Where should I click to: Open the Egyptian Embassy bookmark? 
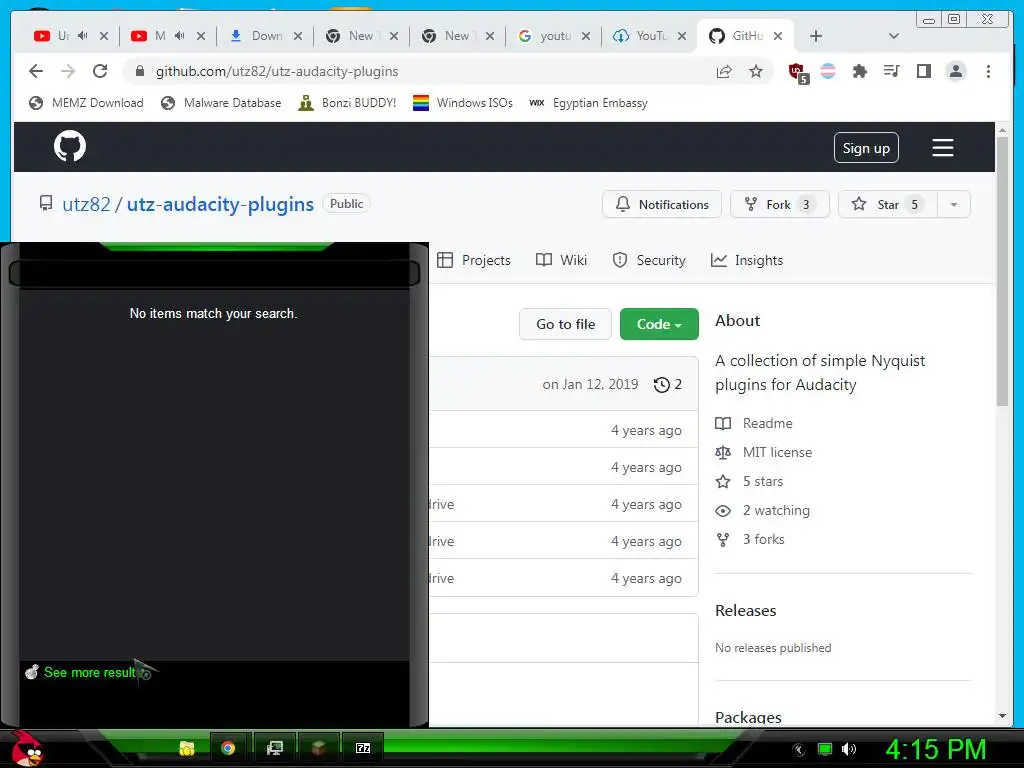(588, 103)
